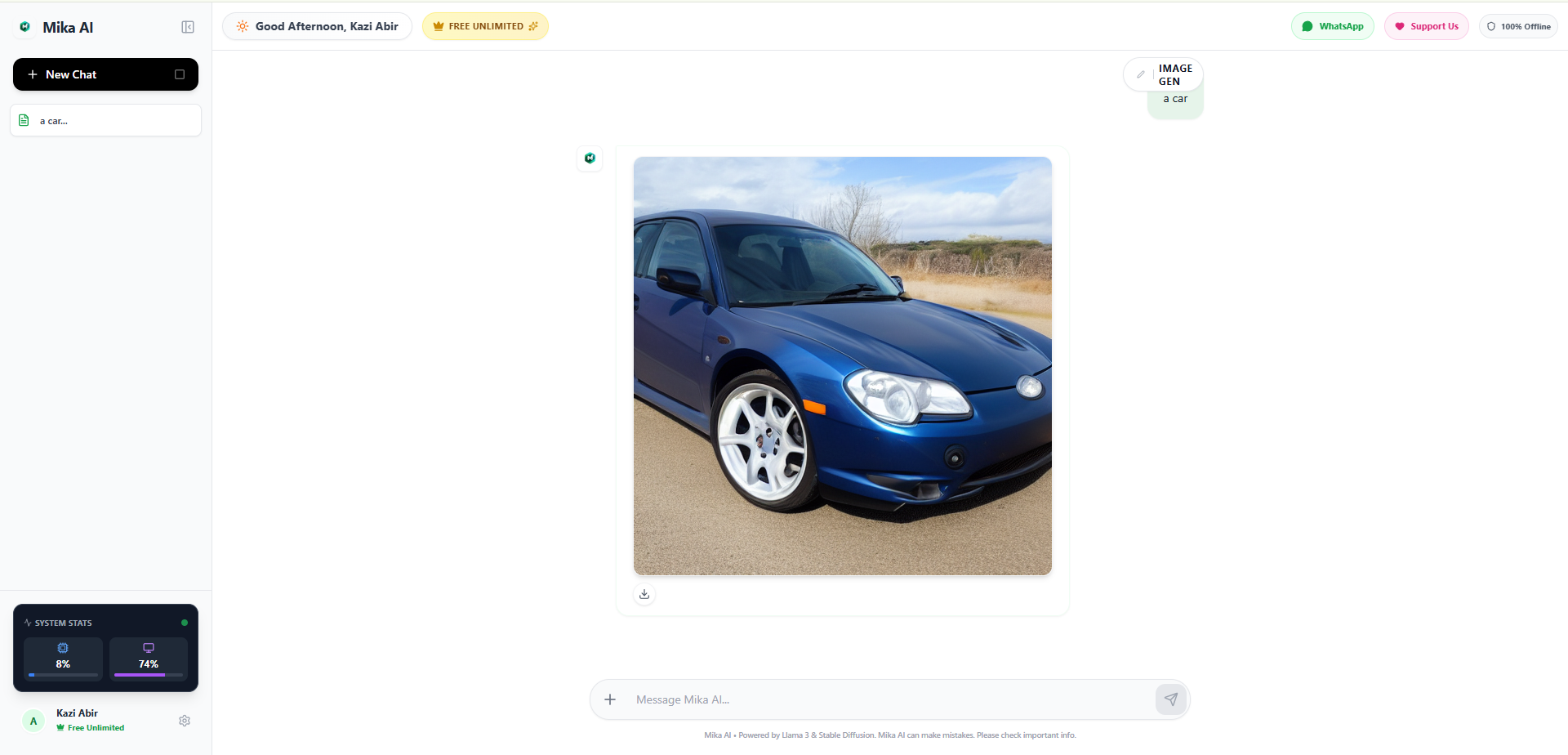
Task: Click the 100% Offline indicator
Action: point(1518,26)
